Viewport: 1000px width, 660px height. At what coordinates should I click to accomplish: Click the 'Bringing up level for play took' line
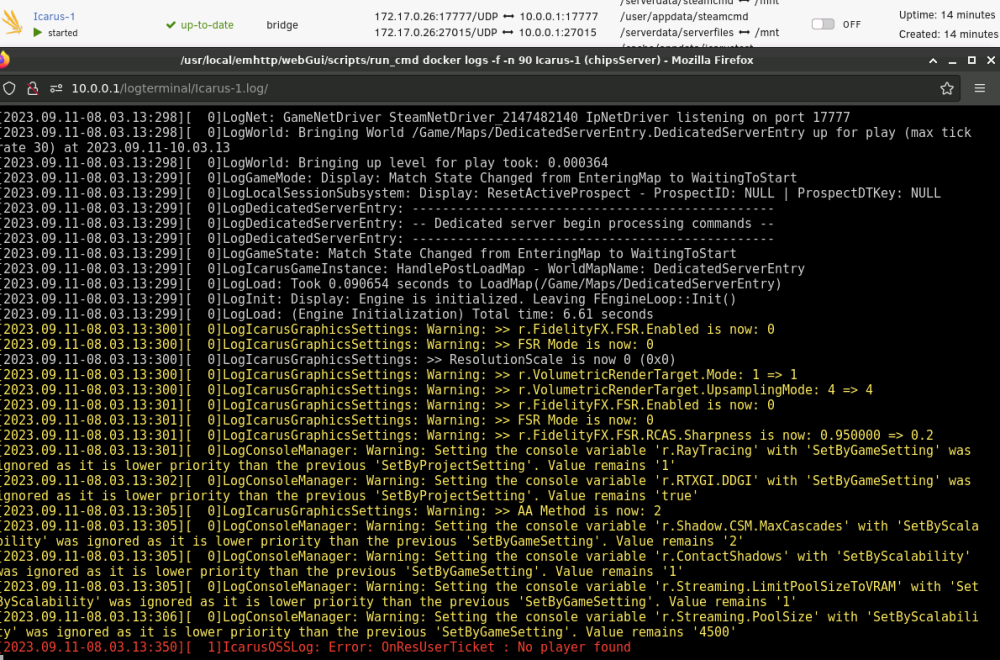tap(304, 163)
